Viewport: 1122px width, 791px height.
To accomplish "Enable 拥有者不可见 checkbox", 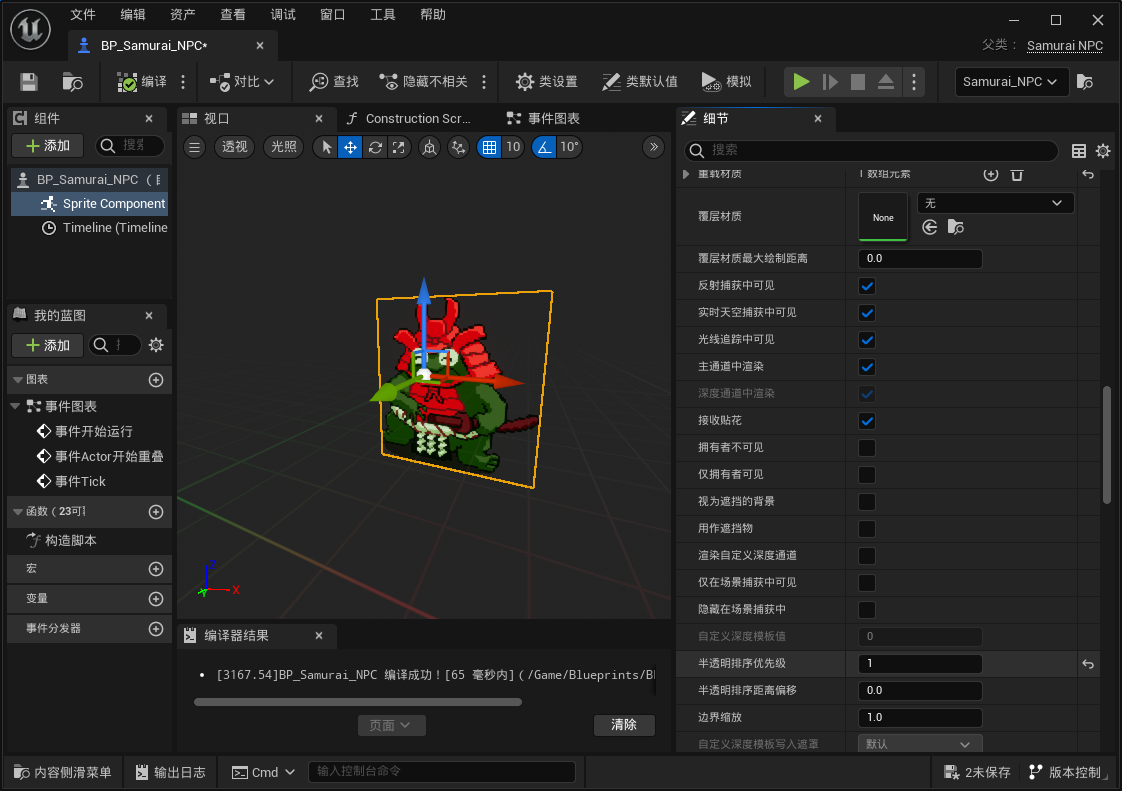I will (x=867, y=448).
